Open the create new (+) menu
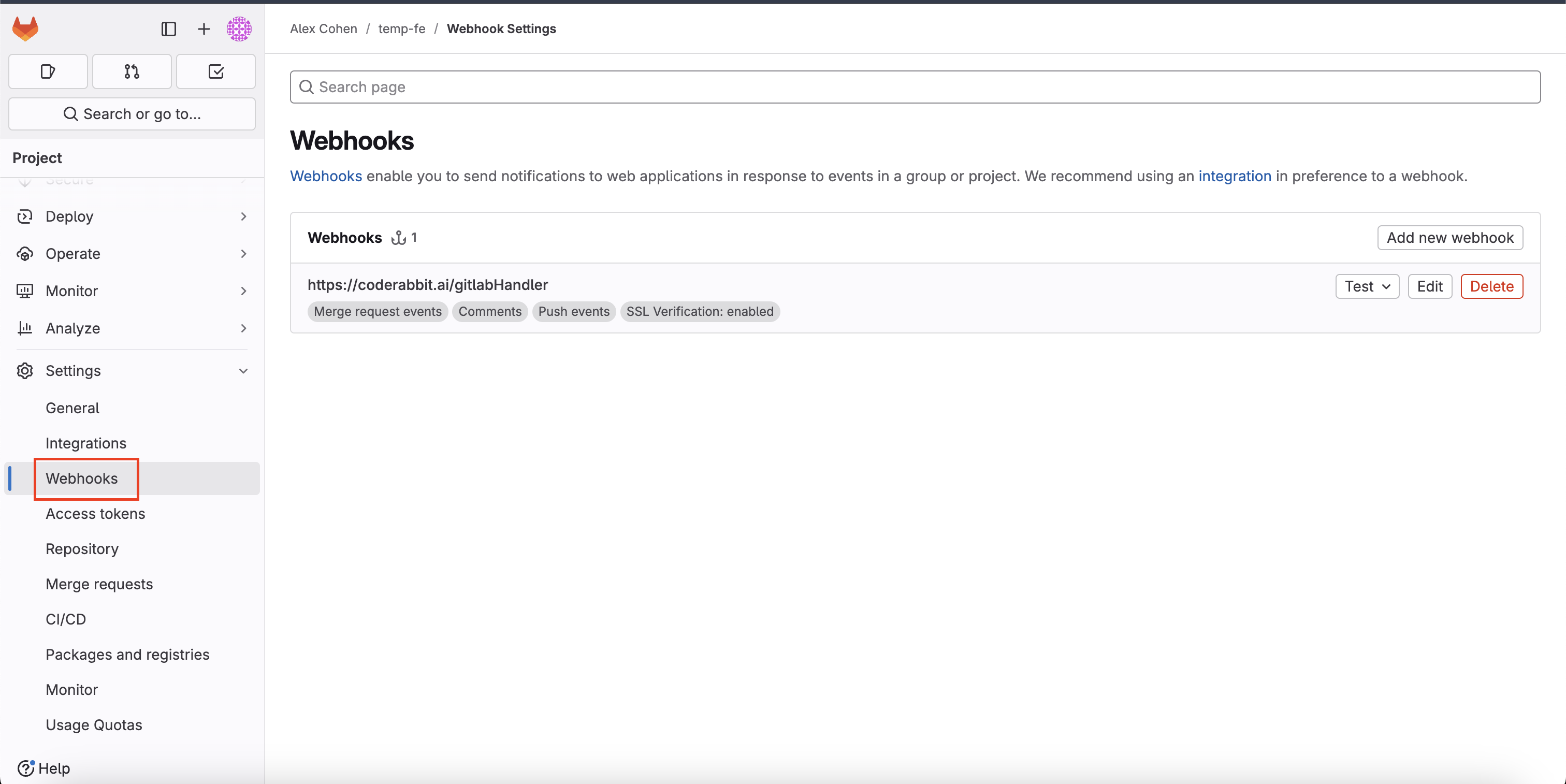This screenshot has height=784, width=1566. click(204, 28)
